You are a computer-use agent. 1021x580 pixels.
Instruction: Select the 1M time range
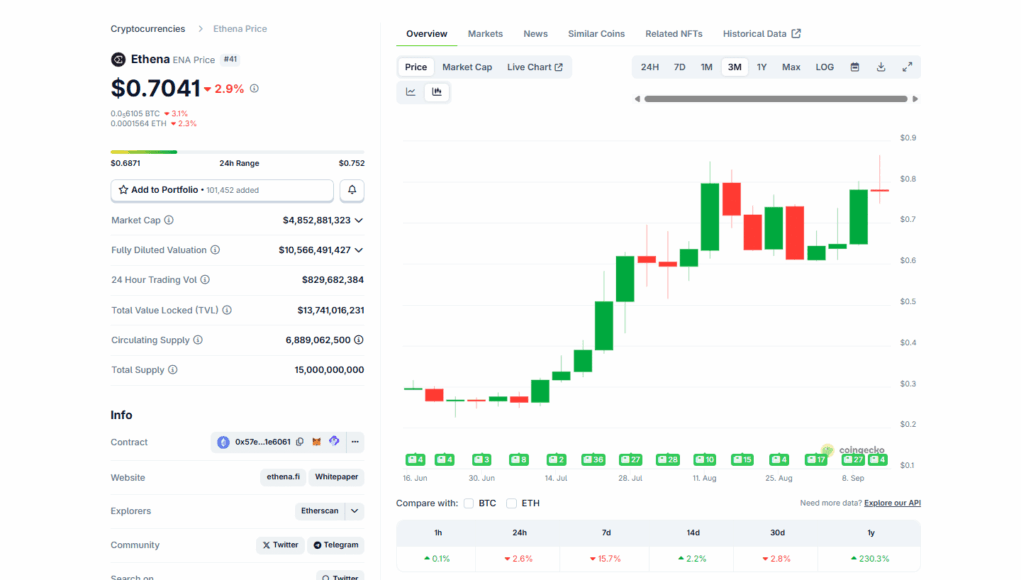tap(706, 67)
